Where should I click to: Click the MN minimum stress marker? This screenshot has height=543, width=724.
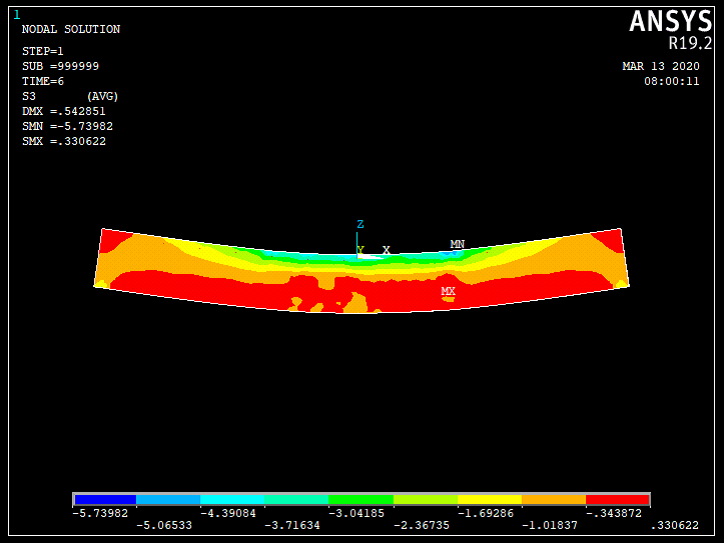457,244
